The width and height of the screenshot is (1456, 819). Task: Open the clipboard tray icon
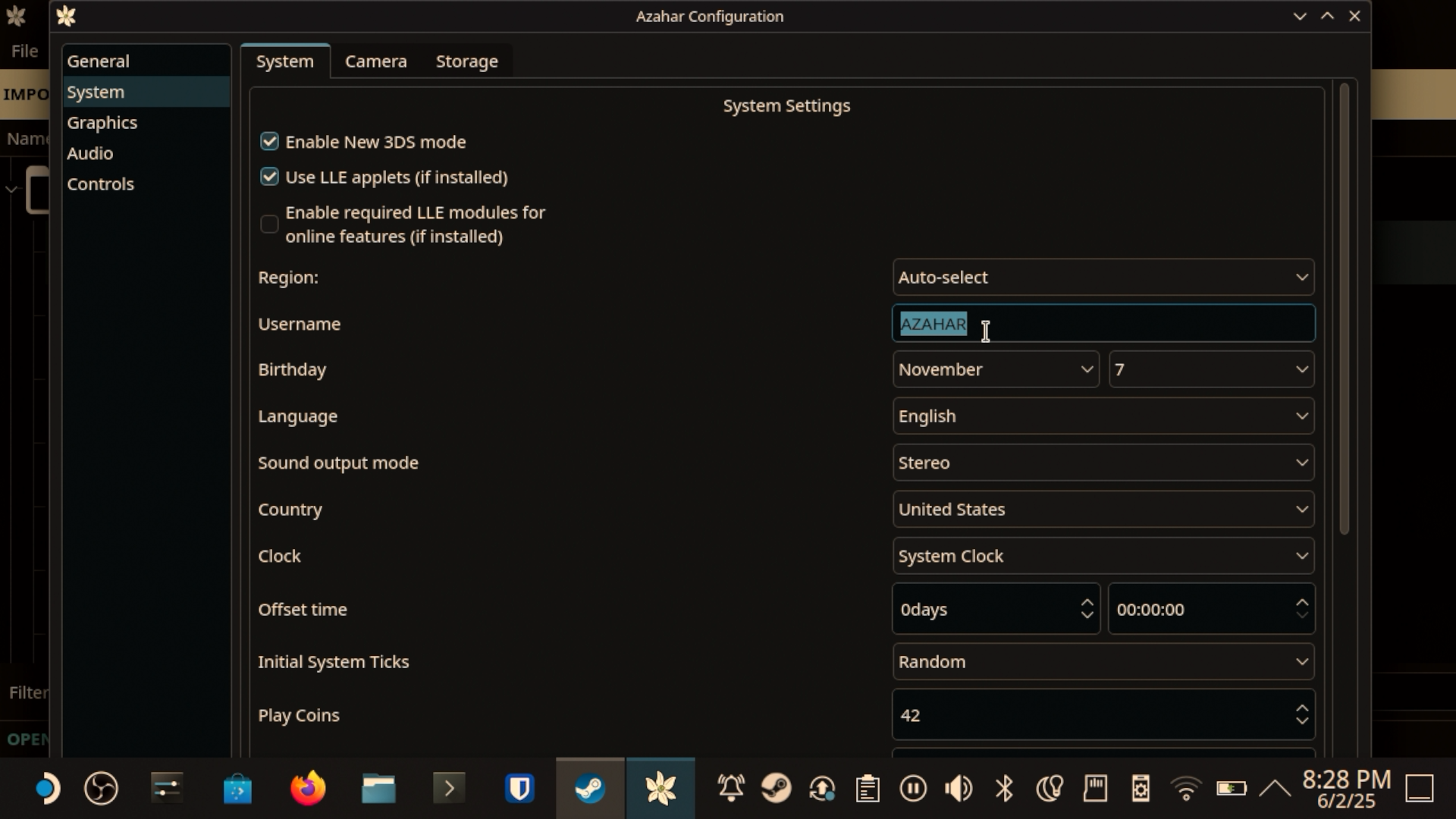coord(868,789)
